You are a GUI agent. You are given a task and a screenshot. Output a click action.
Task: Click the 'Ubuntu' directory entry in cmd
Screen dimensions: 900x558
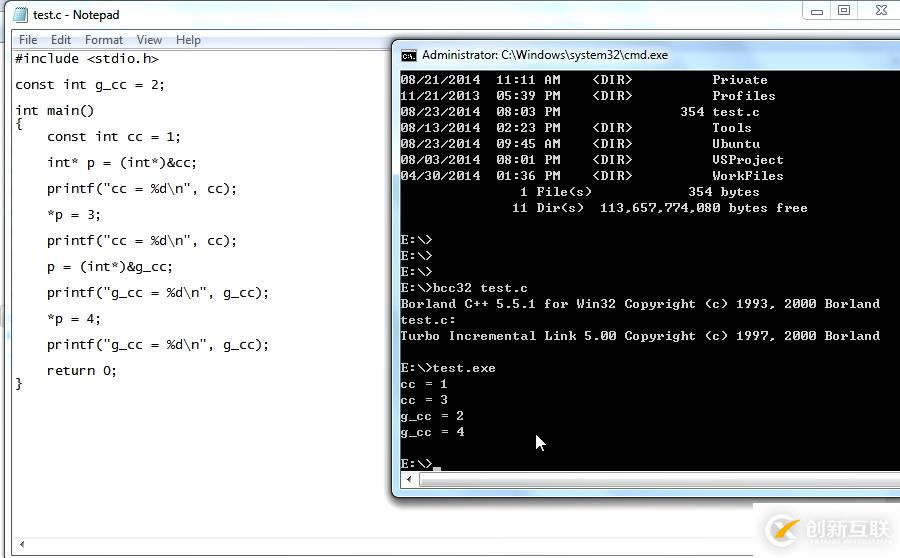click(x=736, y=144)
